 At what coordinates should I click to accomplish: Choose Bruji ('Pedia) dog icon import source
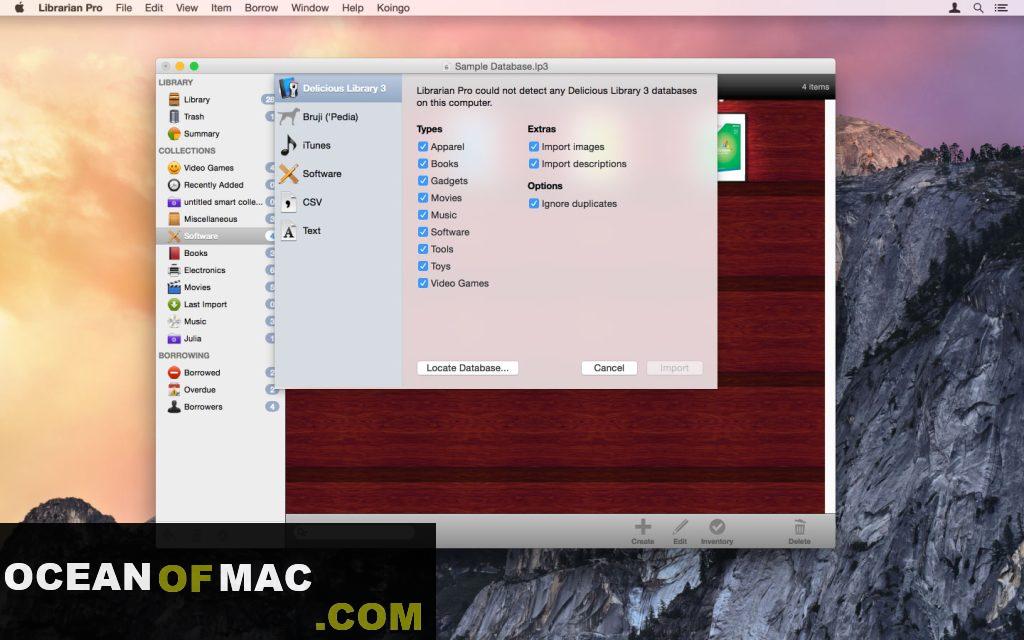pyautogui.click(x=289, y=117)
